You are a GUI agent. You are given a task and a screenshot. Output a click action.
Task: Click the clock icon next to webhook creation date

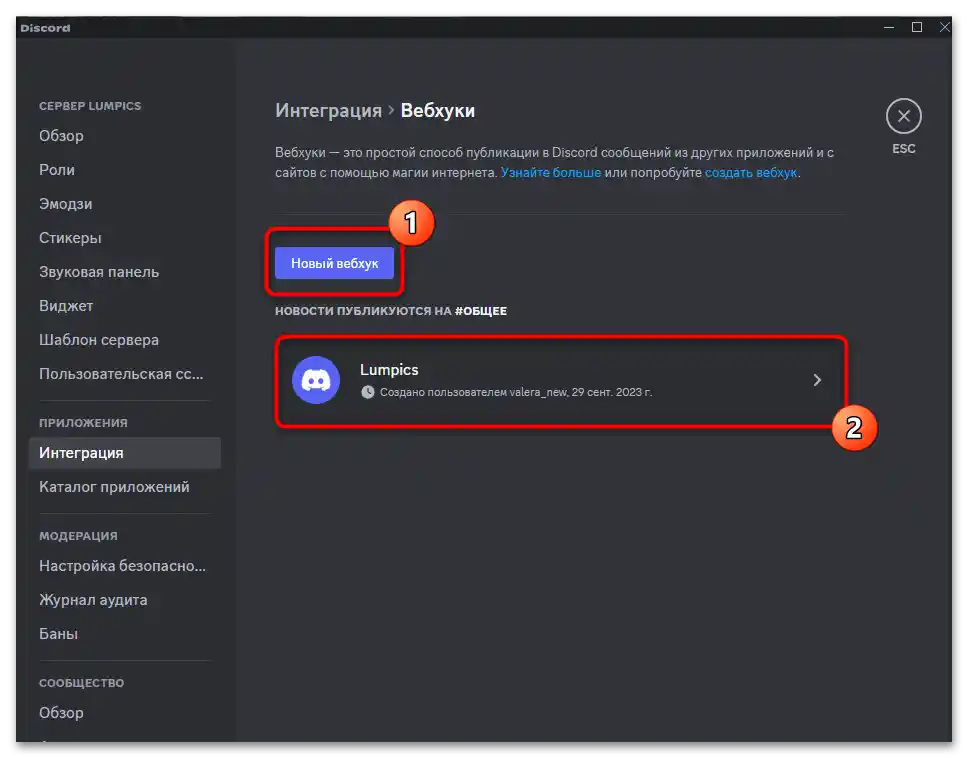click(x=366, y=392)
